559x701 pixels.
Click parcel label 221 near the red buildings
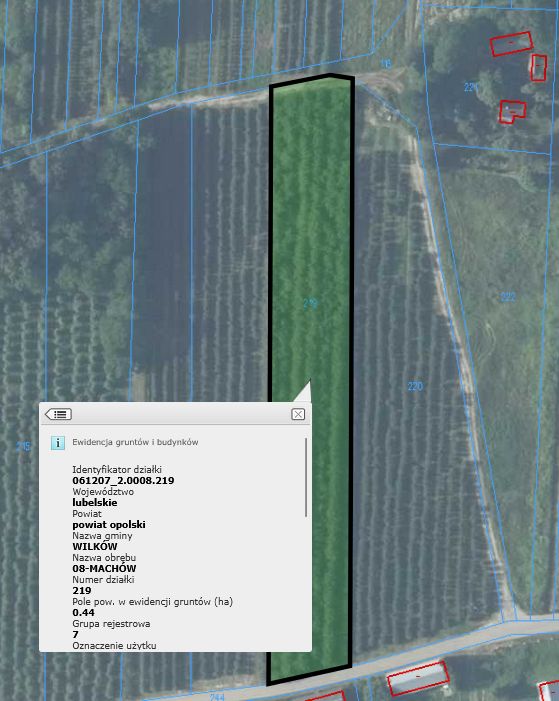(471, 87)
